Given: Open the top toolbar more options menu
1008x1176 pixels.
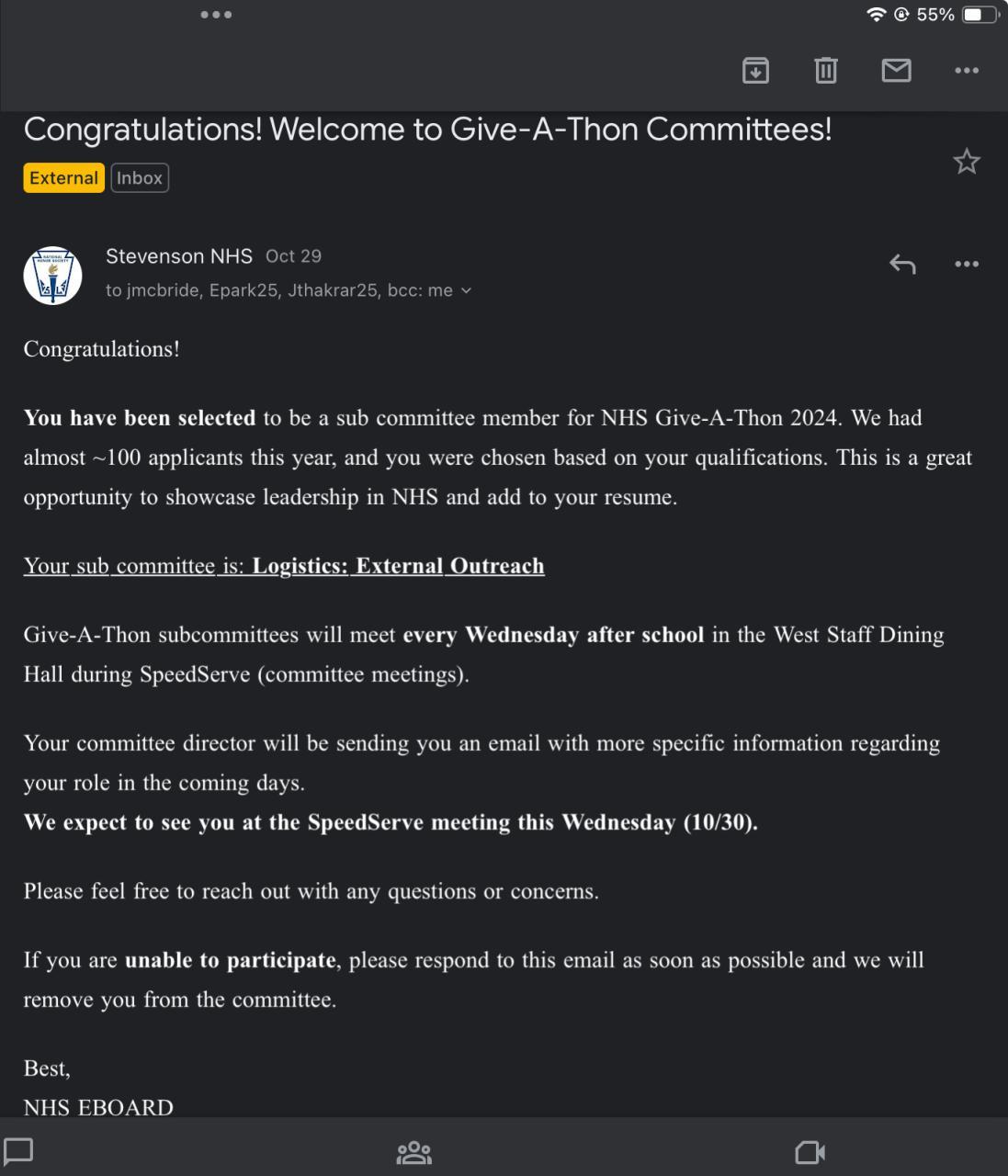Looking at the screenshot, I should click(966, 70).
